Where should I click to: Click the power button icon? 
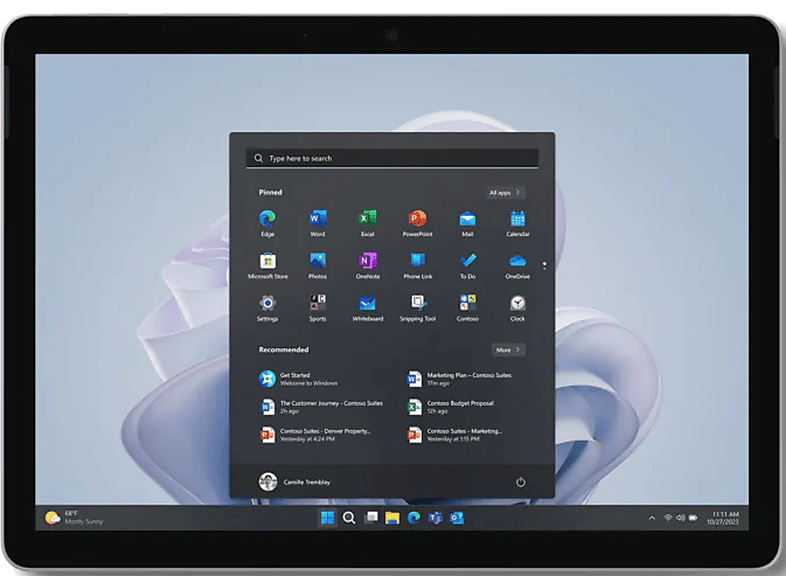[x=520, y=482]
